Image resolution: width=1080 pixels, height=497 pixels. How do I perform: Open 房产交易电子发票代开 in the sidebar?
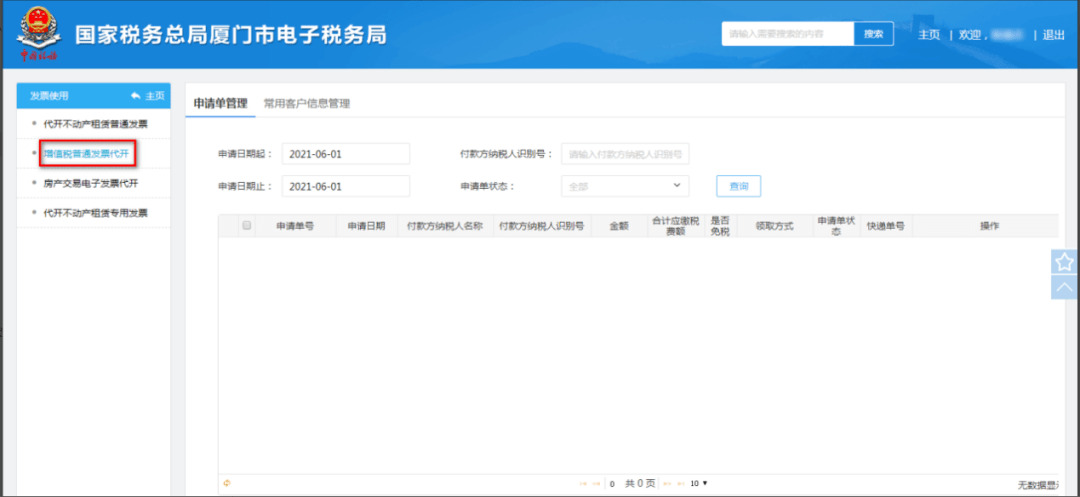click(90, 184)
